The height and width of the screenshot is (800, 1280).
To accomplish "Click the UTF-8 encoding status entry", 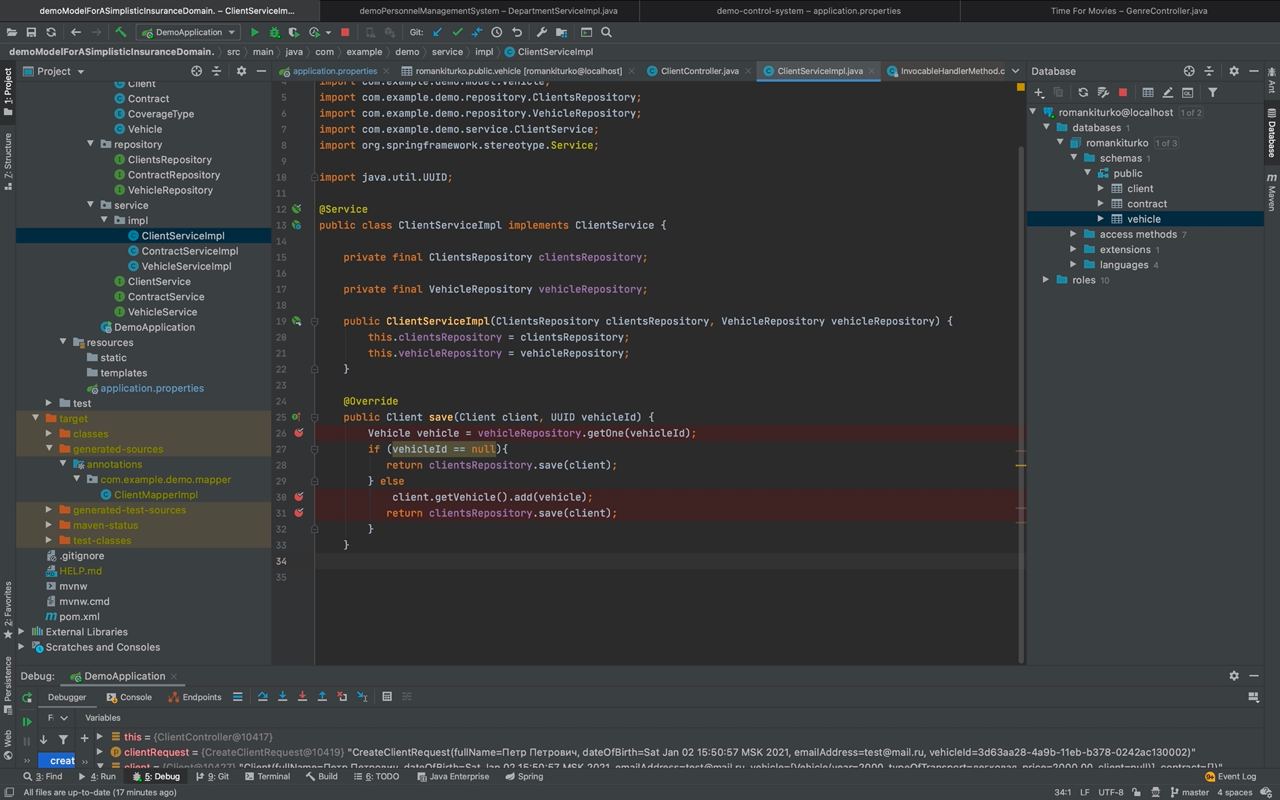I will (1111, 792).
